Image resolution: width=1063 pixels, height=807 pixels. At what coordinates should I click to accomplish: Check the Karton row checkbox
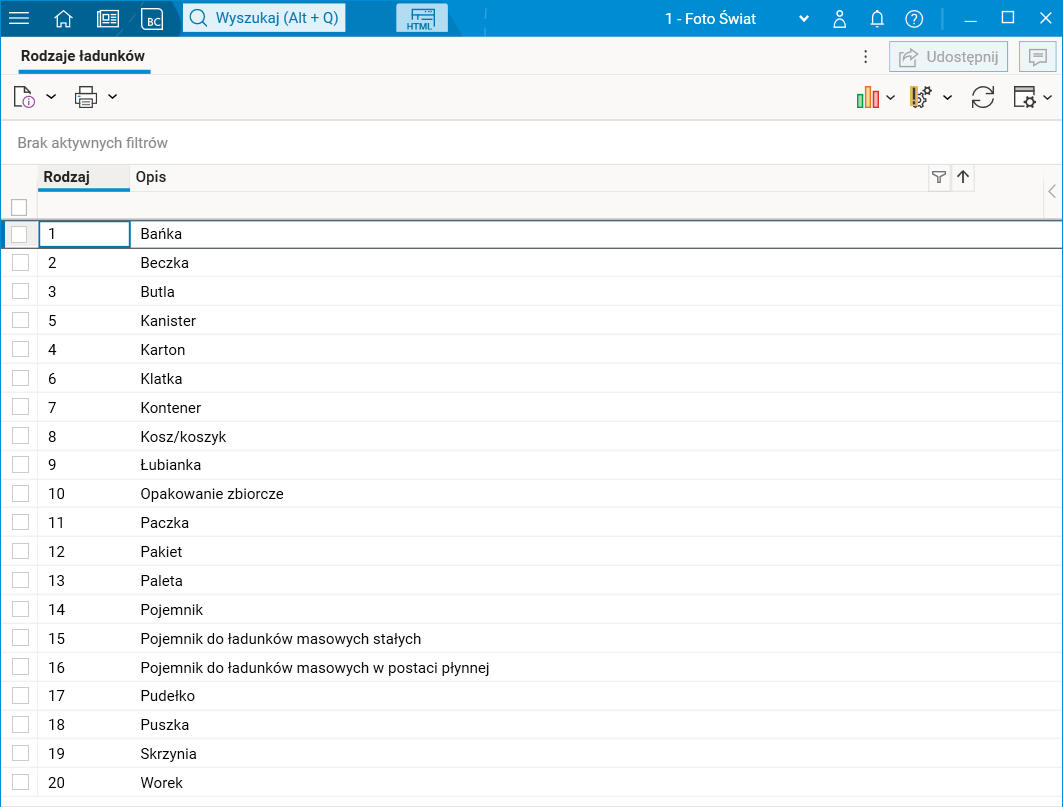click(x=20, y=349)
